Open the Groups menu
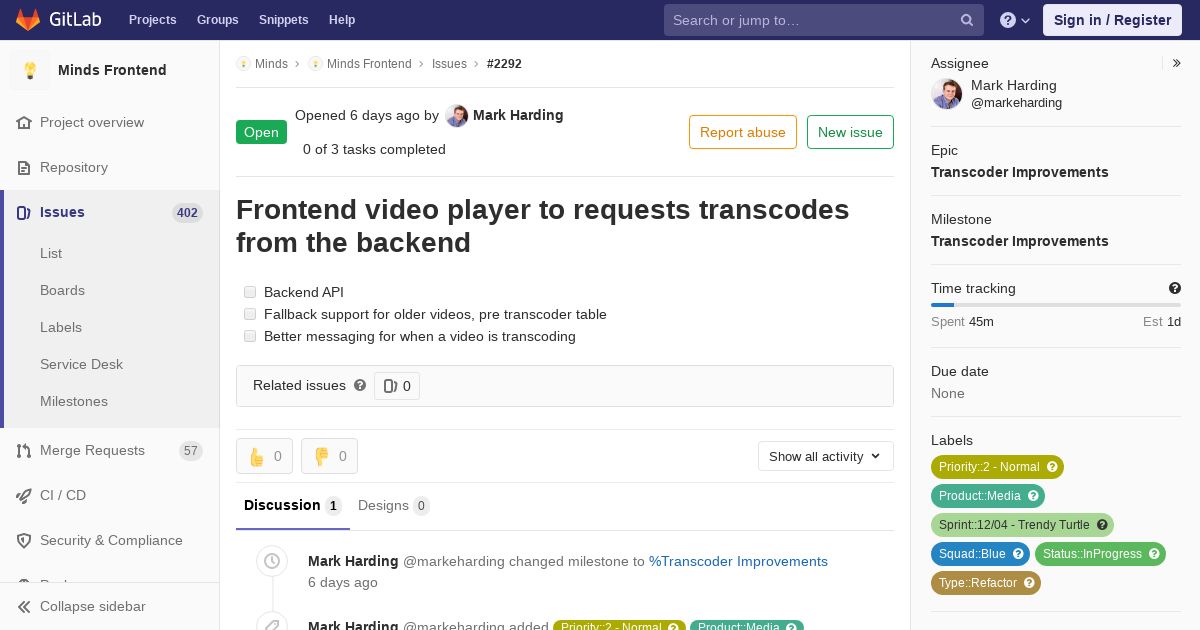 (217, 20)
